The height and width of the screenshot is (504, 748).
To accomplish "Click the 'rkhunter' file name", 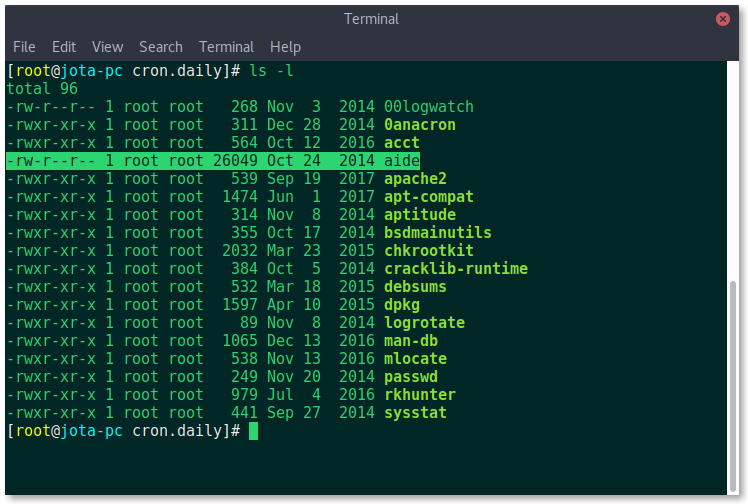I will coord(420,395).
